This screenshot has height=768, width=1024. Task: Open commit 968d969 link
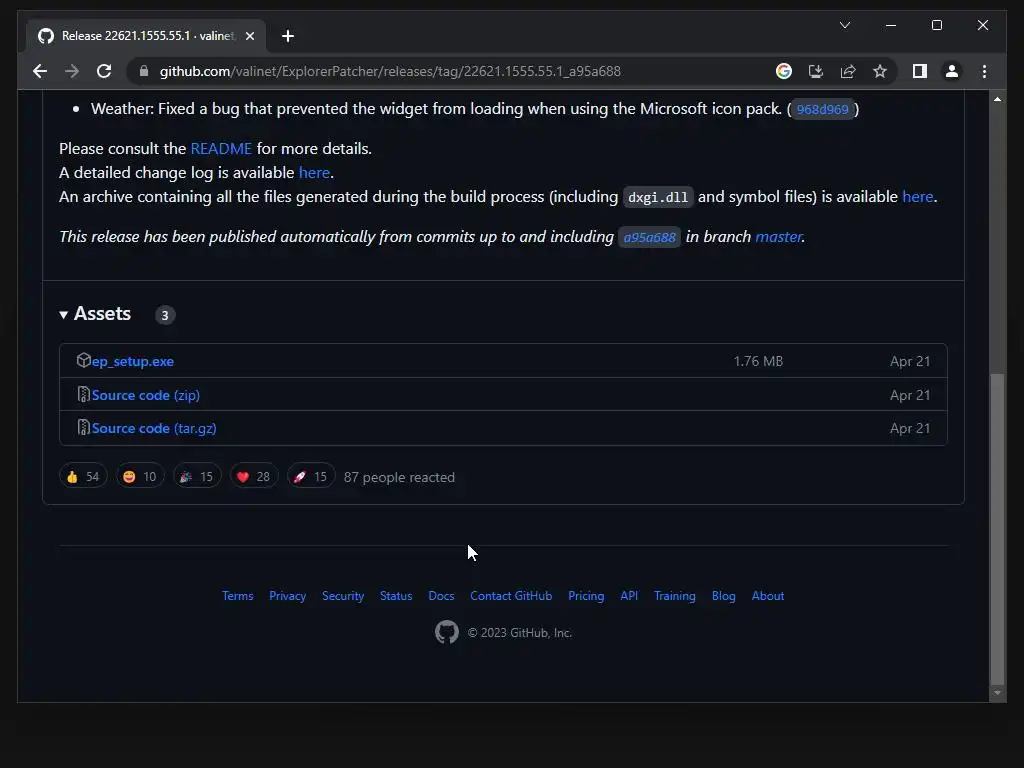click(x=822, y=109)
